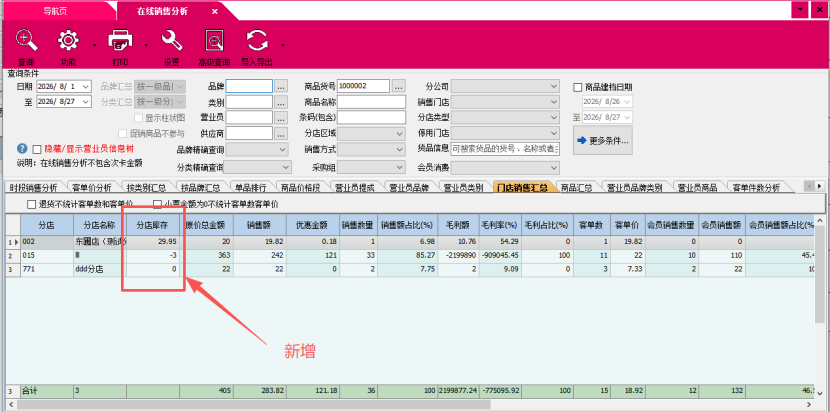Switch to the 时段销售分析 tab
Screen dimensions: 830x412
point(33,187)
